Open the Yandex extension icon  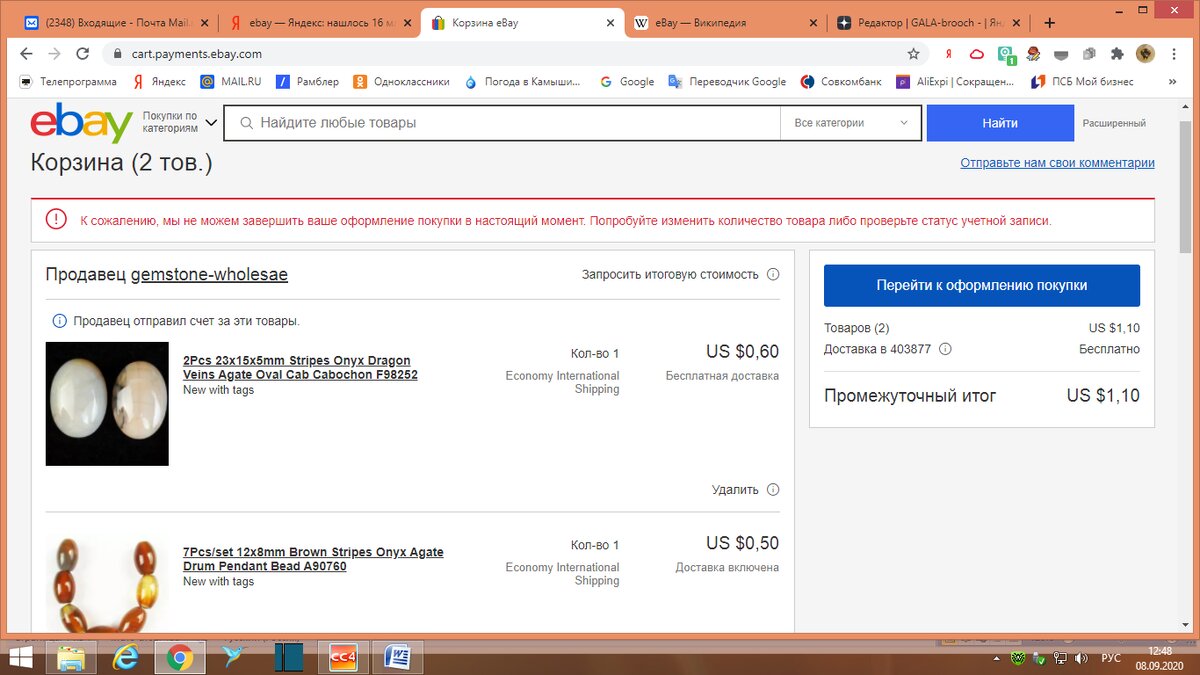pos(948,54)
